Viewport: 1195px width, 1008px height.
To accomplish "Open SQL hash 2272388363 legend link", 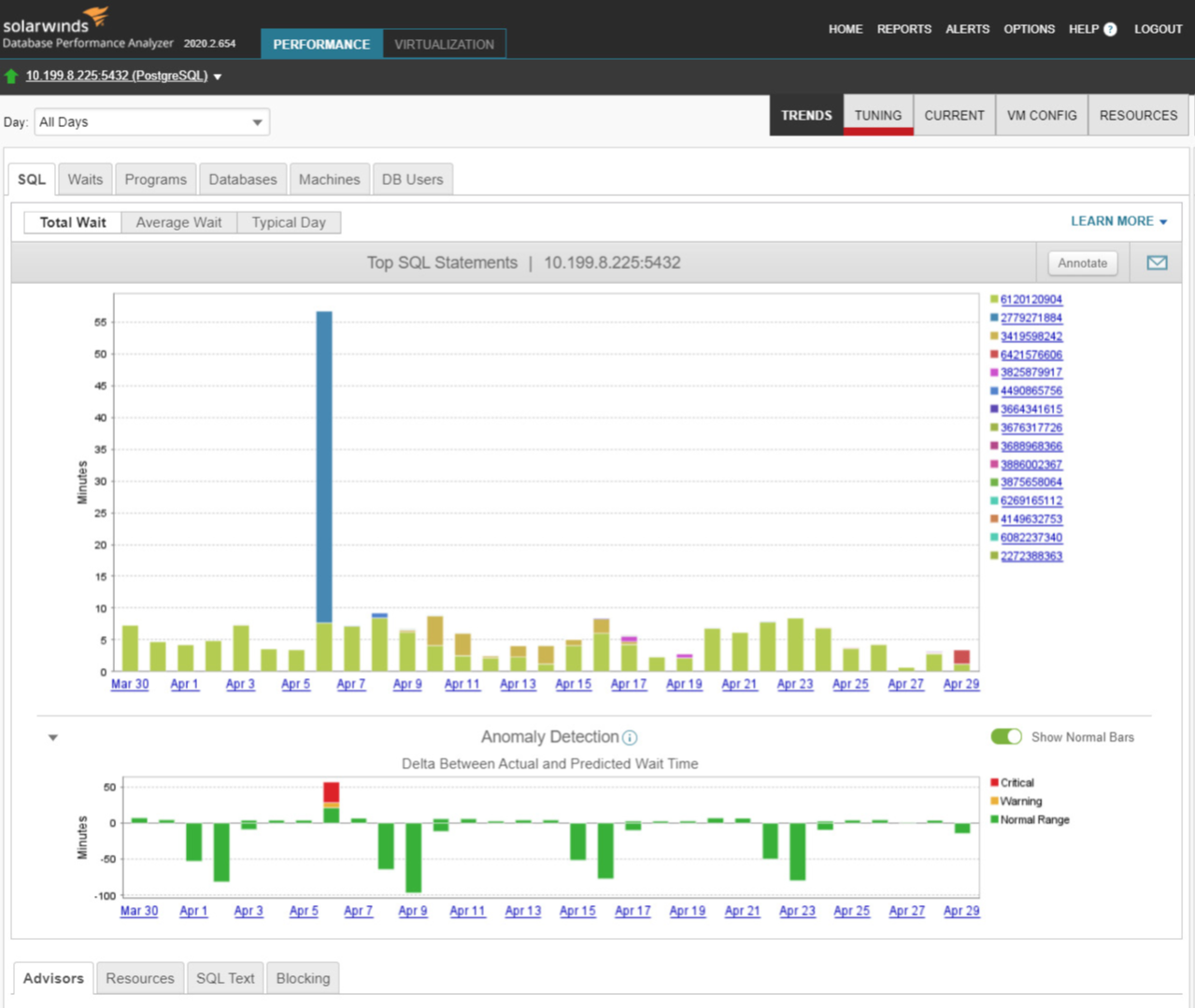I will (1031, 556).
